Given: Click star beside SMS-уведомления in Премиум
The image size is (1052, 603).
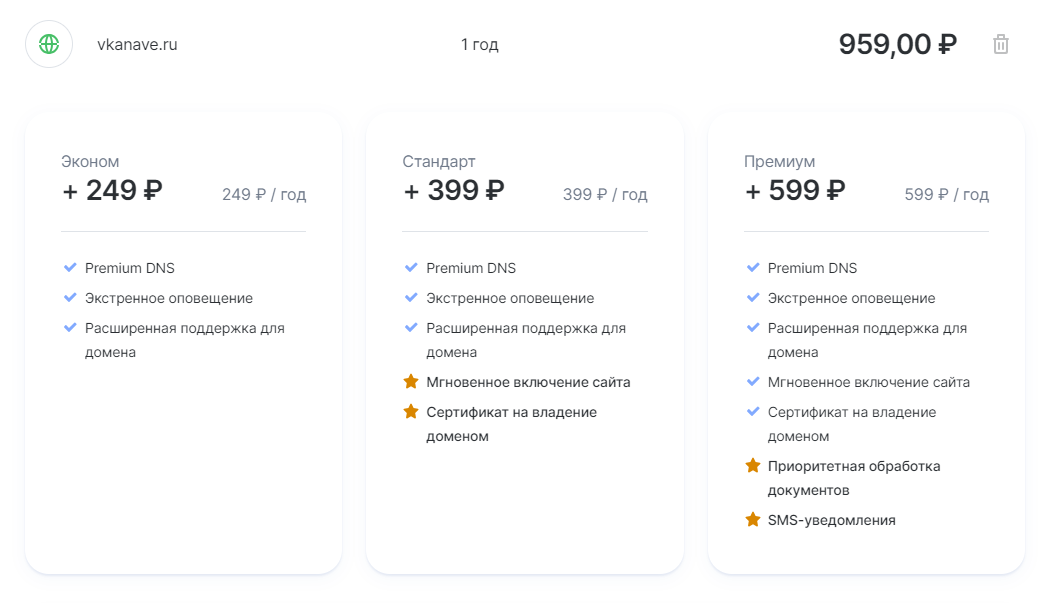Looking at the screenshot, I should pos(753,520).
